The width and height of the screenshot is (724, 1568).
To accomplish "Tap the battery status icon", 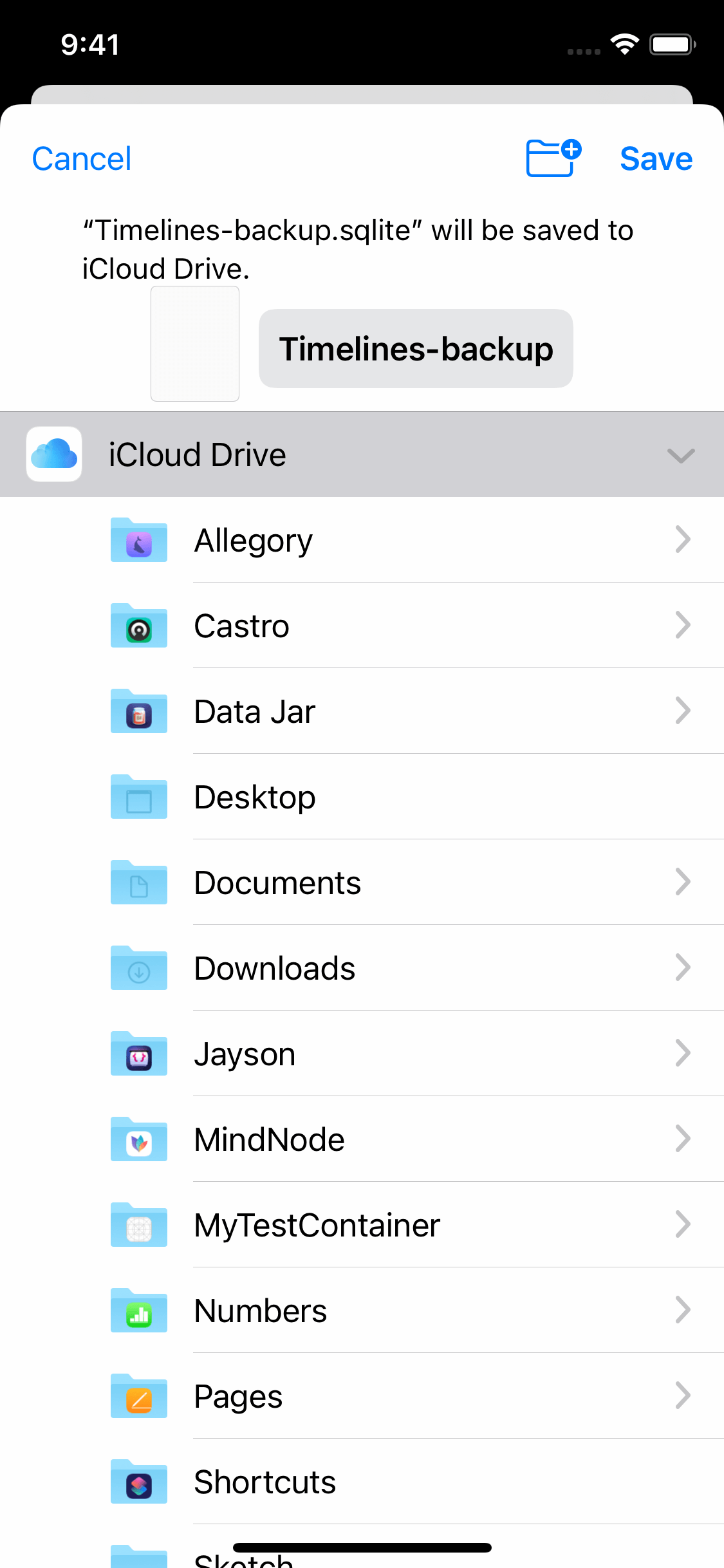I will [673, 44].
